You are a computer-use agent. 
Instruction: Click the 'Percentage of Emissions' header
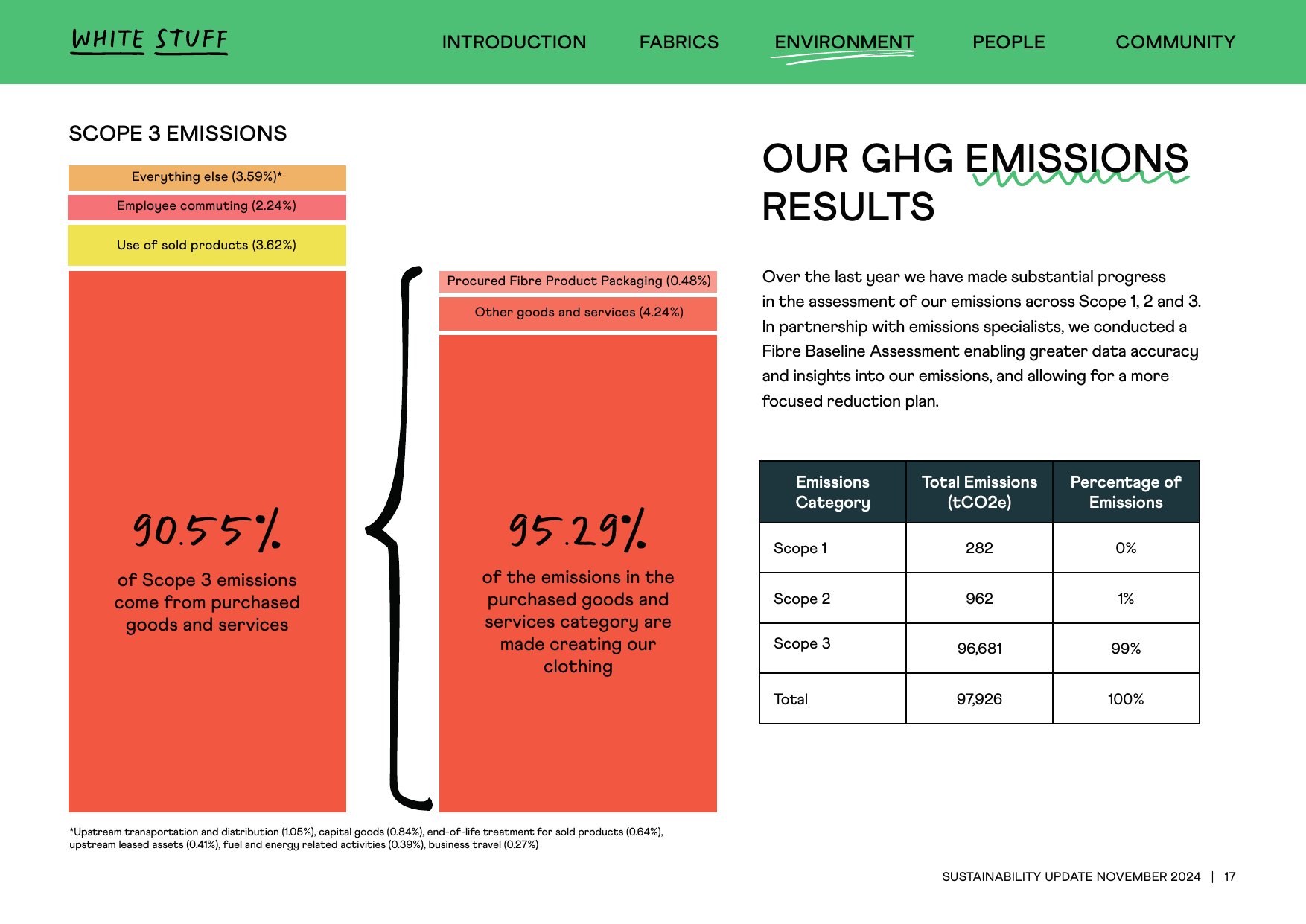pyautogui.click(x=1126, y=492)
